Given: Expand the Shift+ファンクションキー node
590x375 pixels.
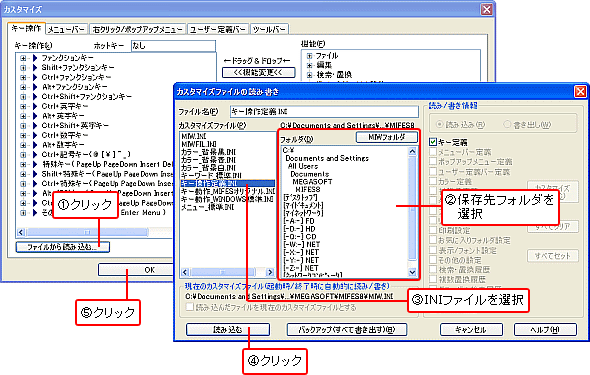Looking at the screenshot, I should click(x=23, y=68).
